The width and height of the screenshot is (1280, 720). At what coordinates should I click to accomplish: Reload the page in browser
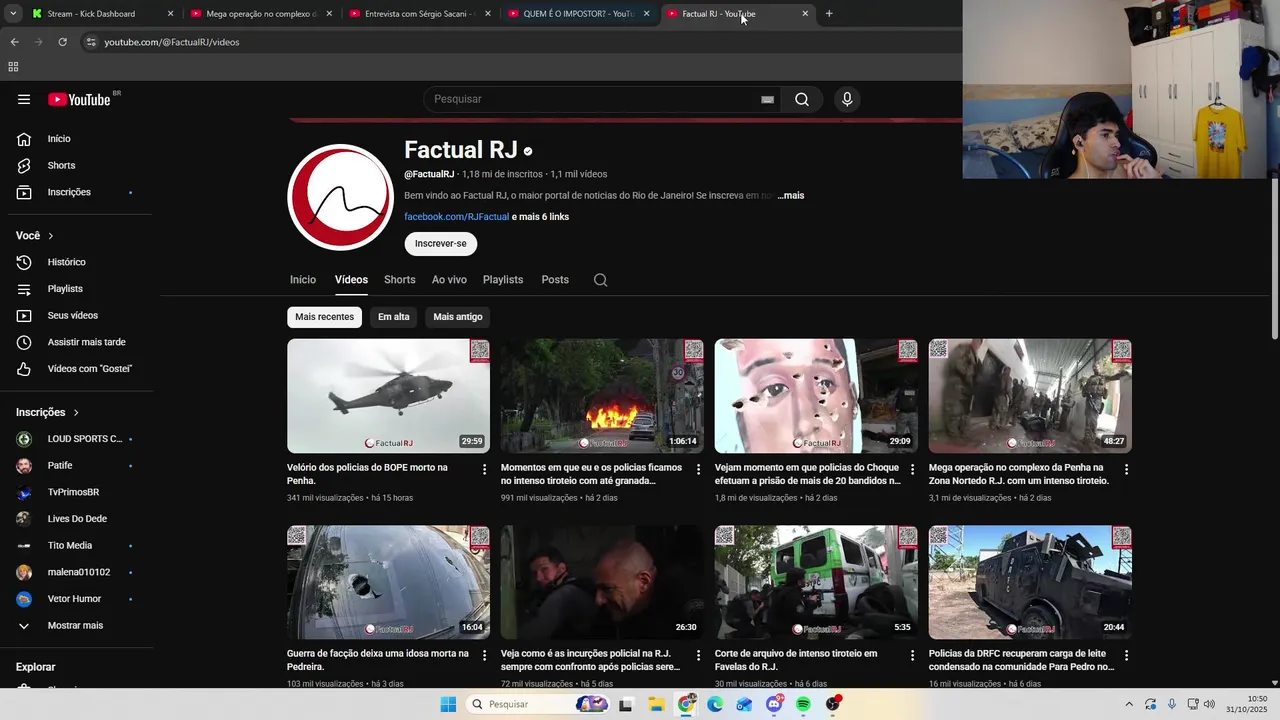pyautogui.click(x=62, y=42)
